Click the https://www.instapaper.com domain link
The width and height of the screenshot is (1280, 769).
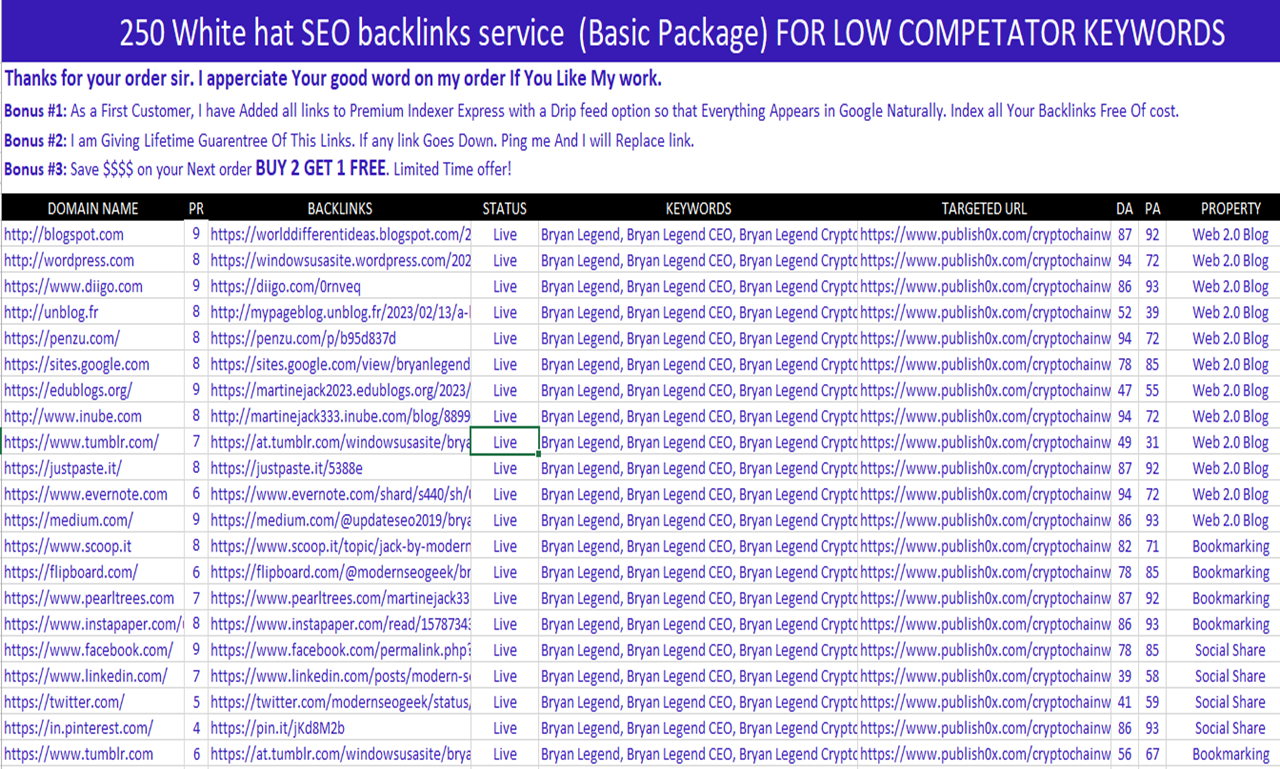[x=94, y=624]
